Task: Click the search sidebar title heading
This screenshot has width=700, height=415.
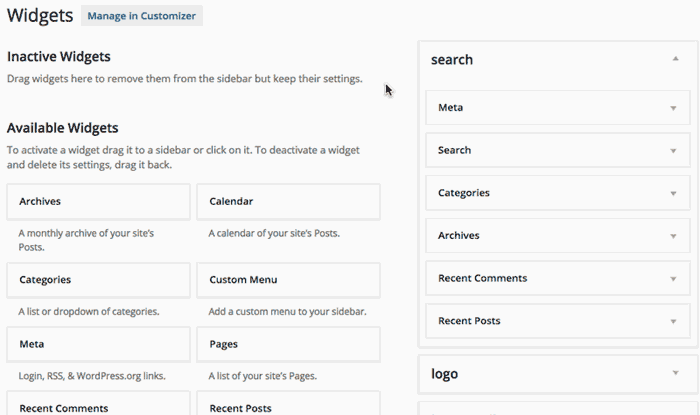Action: pos(452,60)
